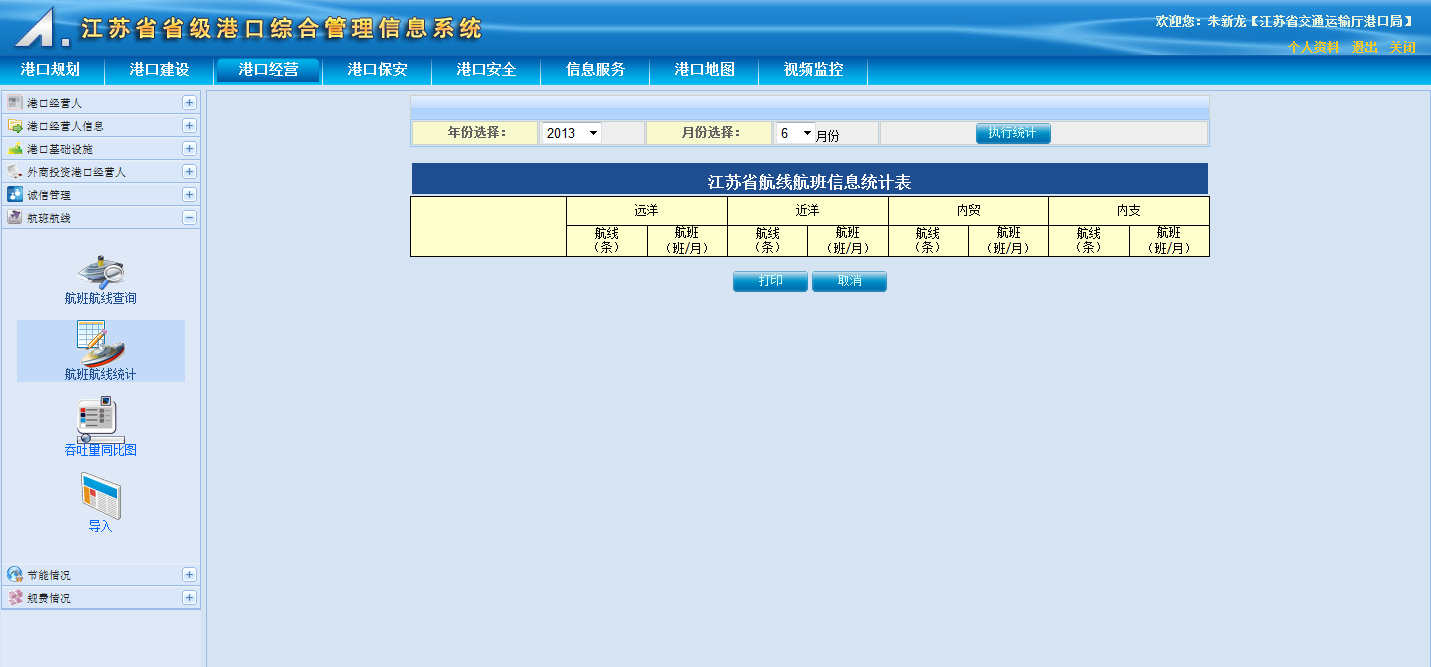
Task: Open the month selection dropdown
Action: coord(795,133)
